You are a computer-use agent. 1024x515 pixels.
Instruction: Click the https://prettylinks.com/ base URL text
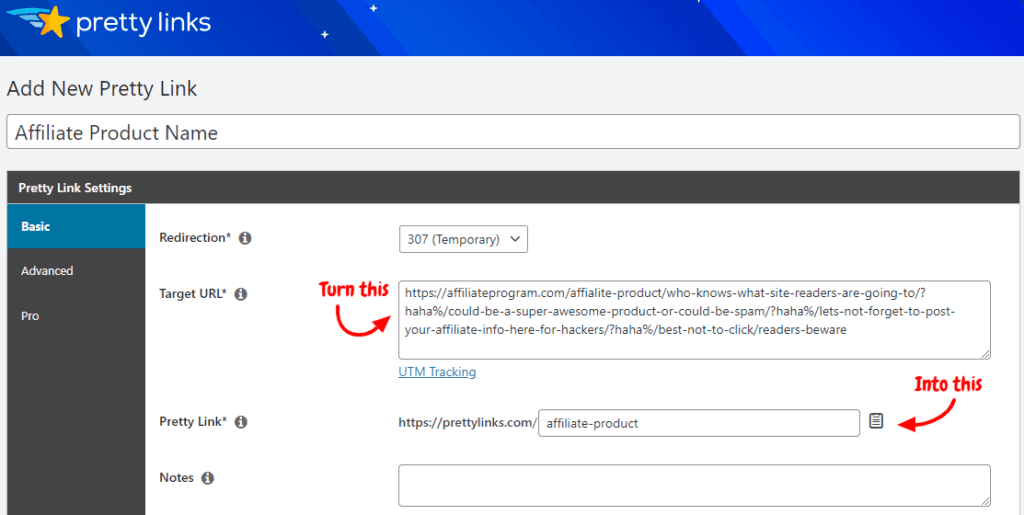467,423
